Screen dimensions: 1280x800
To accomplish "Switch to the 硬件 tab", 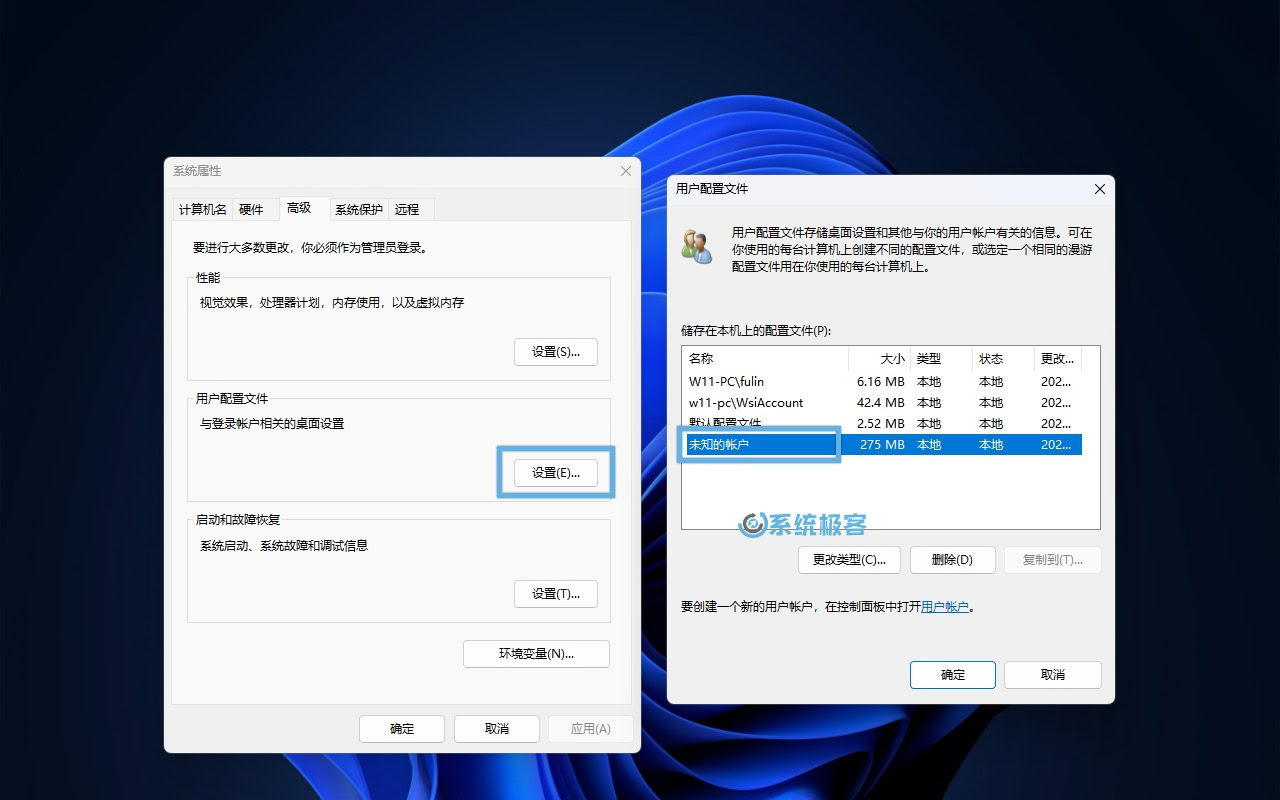I will tap(251, 209).
